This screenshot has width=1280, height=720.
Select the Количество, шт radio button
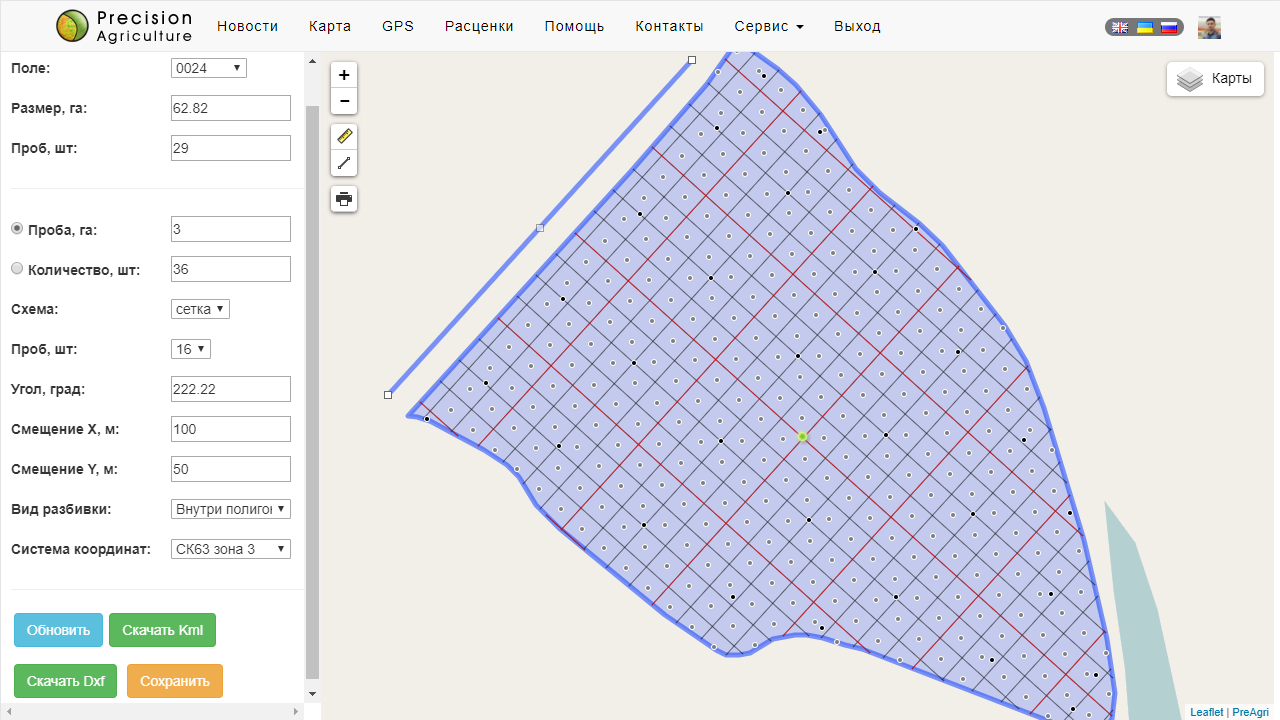(17, 269)
